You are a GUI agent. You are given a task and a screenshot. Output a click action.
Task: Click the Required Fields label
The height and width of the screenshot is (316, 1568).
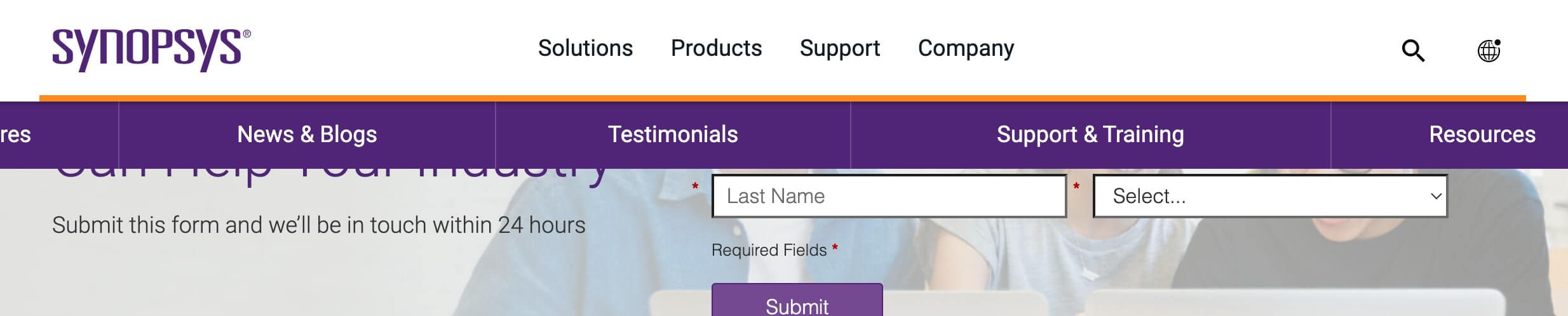(x=769, y=250)
